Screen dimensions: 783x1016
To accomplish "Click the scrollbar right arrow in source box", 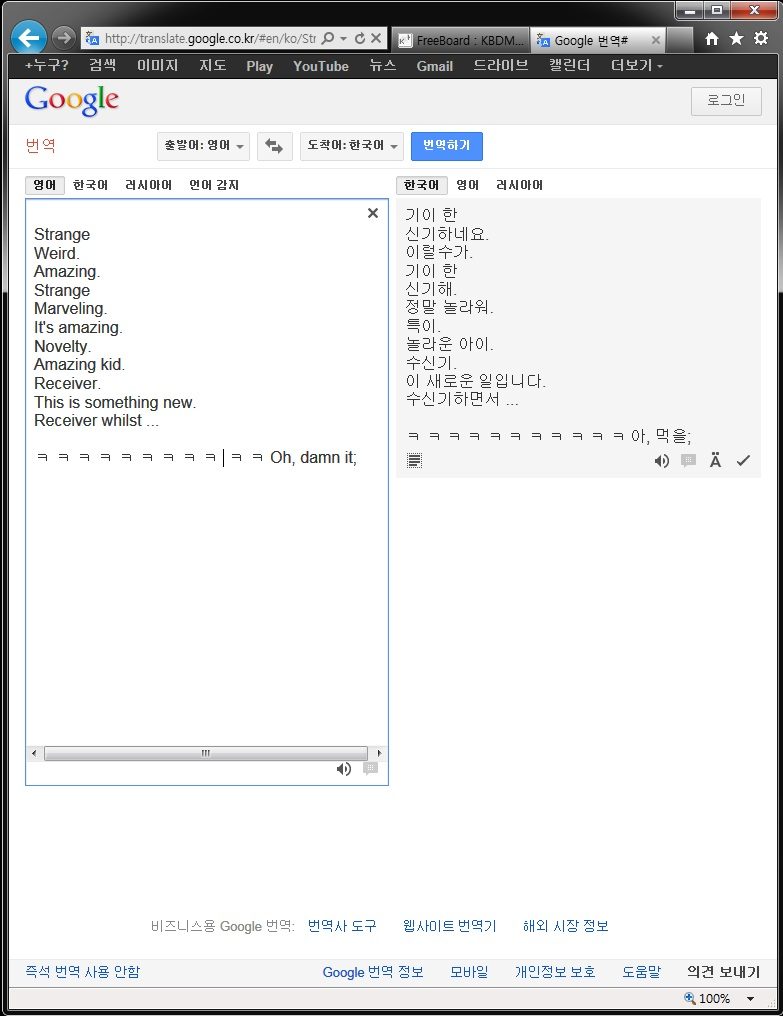I will point(379,753).
